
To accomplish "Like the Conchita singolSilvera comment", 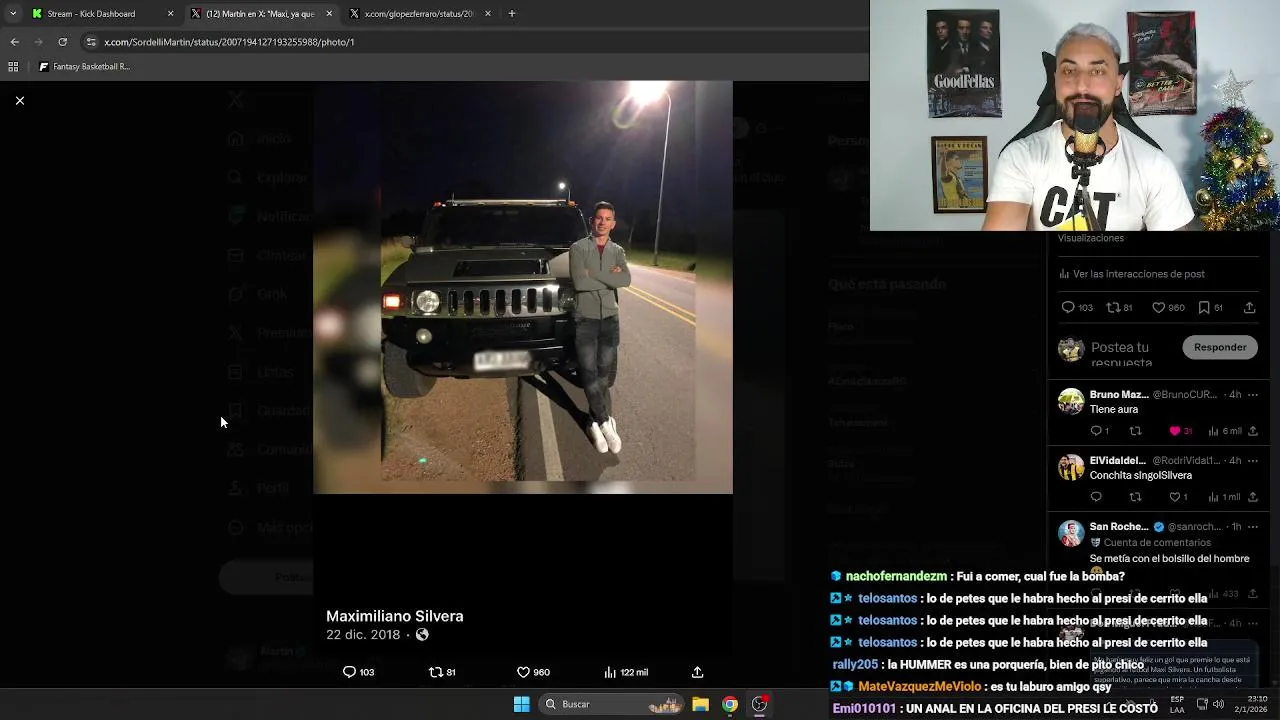I will 1178,497.
